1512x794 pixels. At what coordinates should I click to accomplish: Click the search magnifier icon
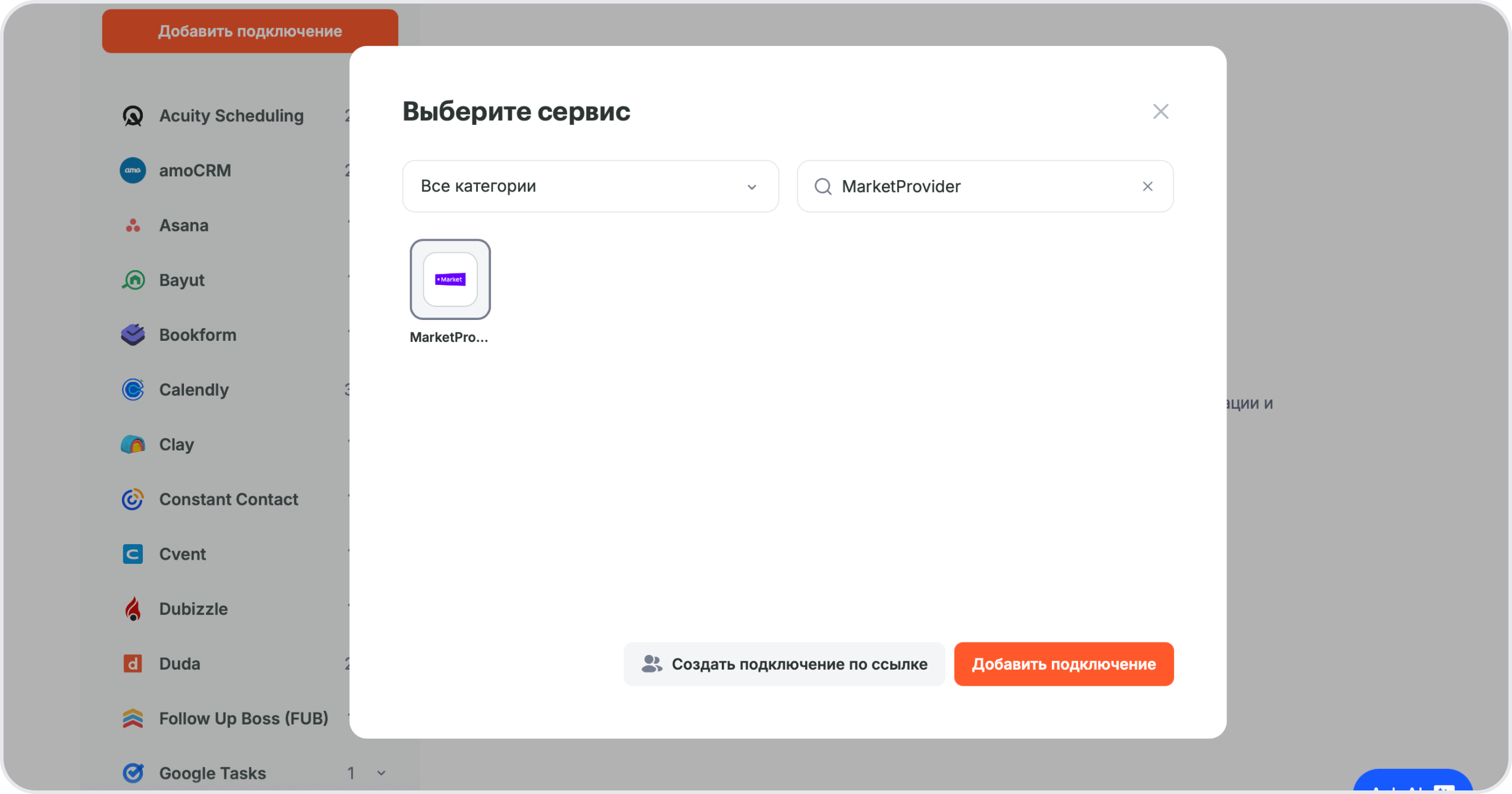point(823,187)
